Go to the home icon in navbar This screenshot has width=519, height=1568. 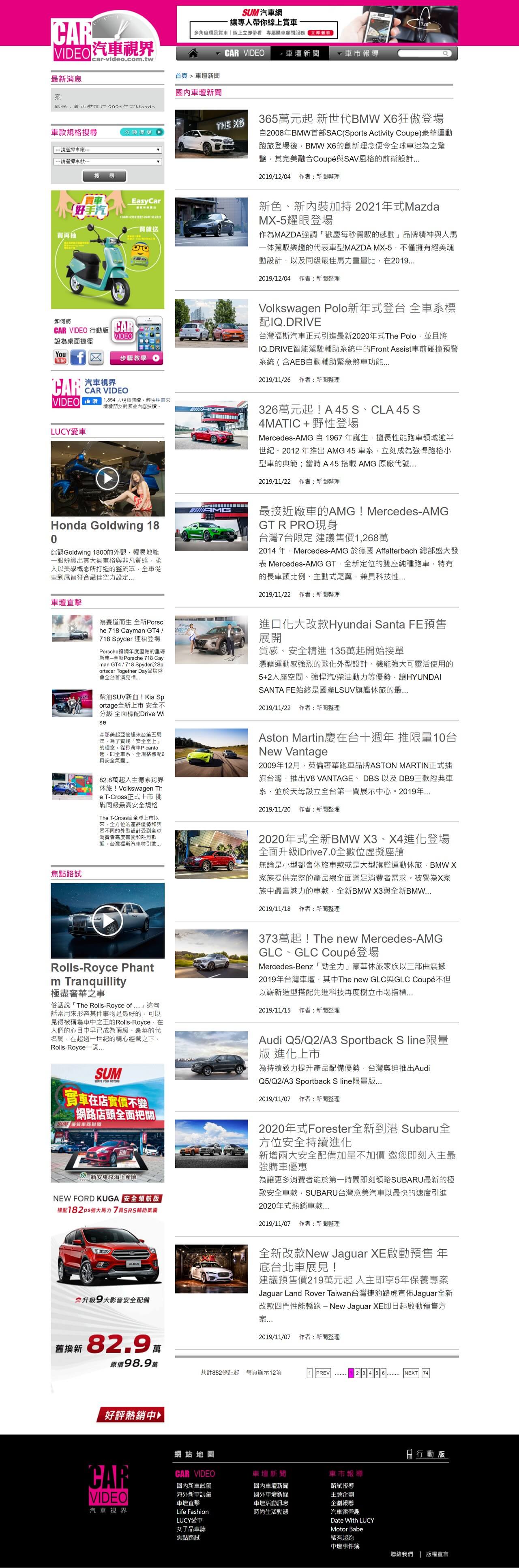(193, 53)
